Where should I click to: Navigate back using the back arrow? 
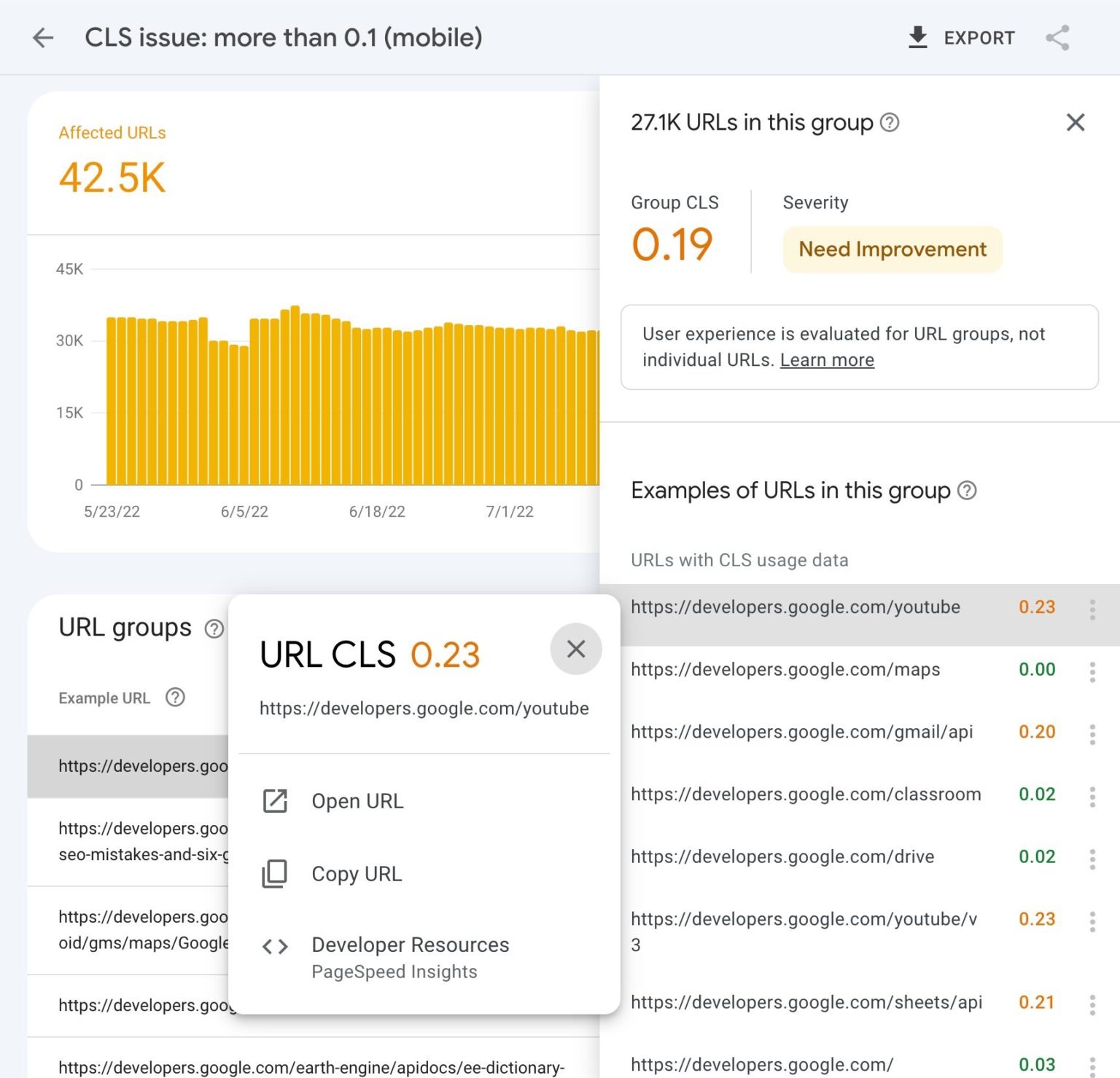point(43,37)
